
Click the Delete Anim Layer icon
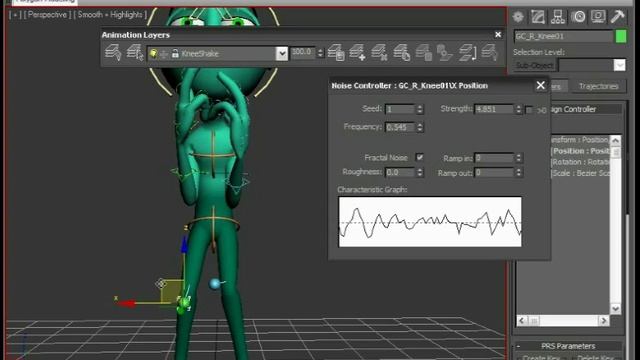(379, 53)
